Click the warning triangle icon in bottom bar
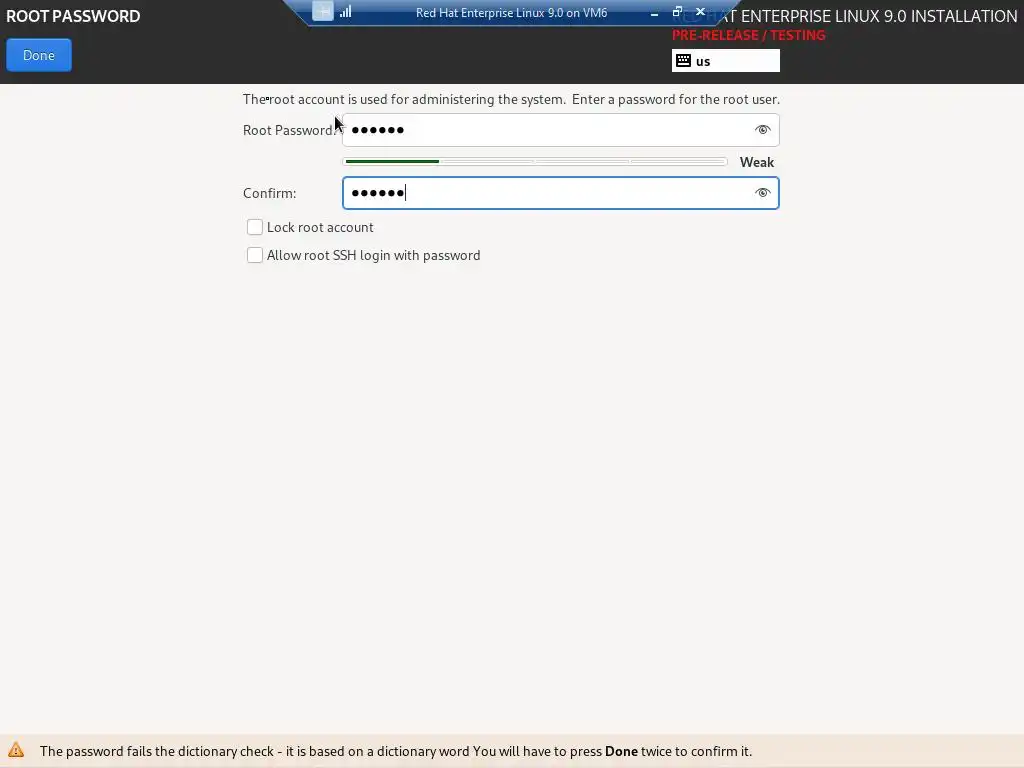Image resolution: width=1024 pixels, height=768 pixels. 16,750
